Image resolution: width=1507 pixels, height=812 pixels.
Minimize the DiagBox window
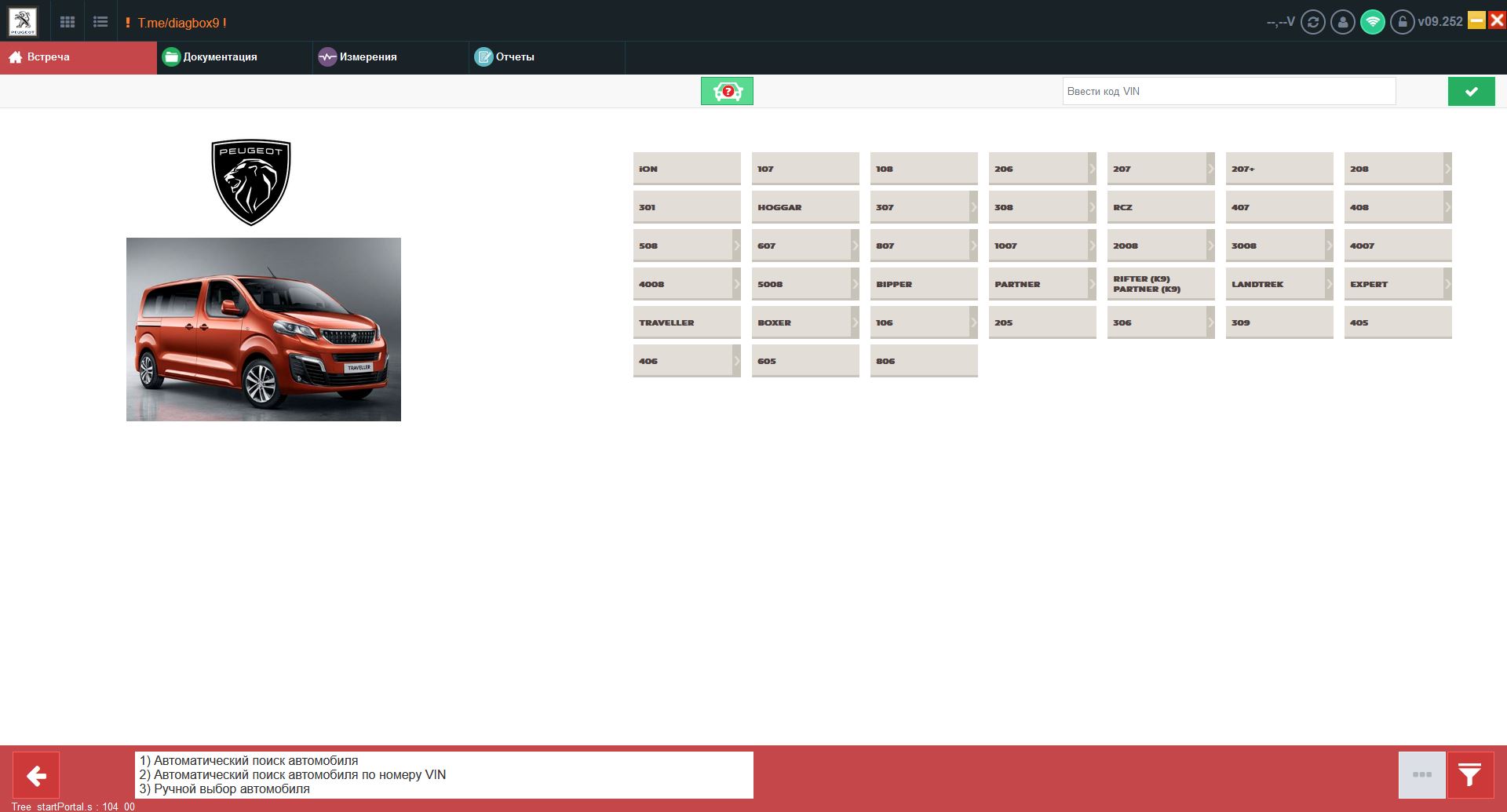tap(1476, 20)
